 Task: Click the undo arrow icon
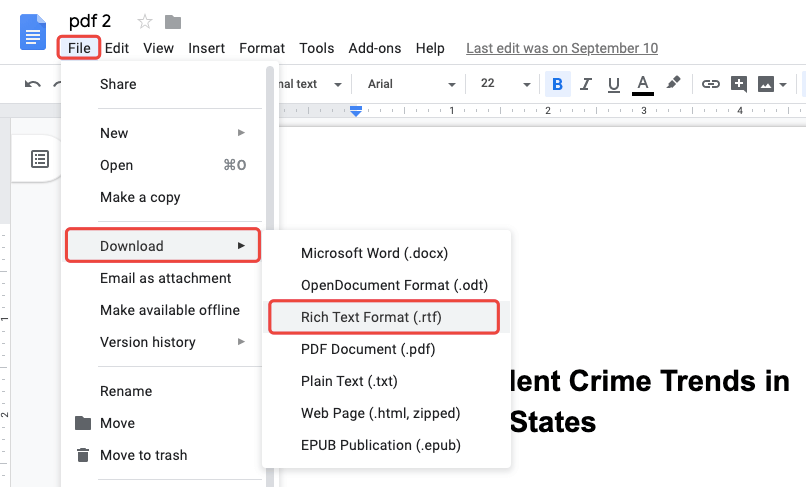(x=33, y=85)
